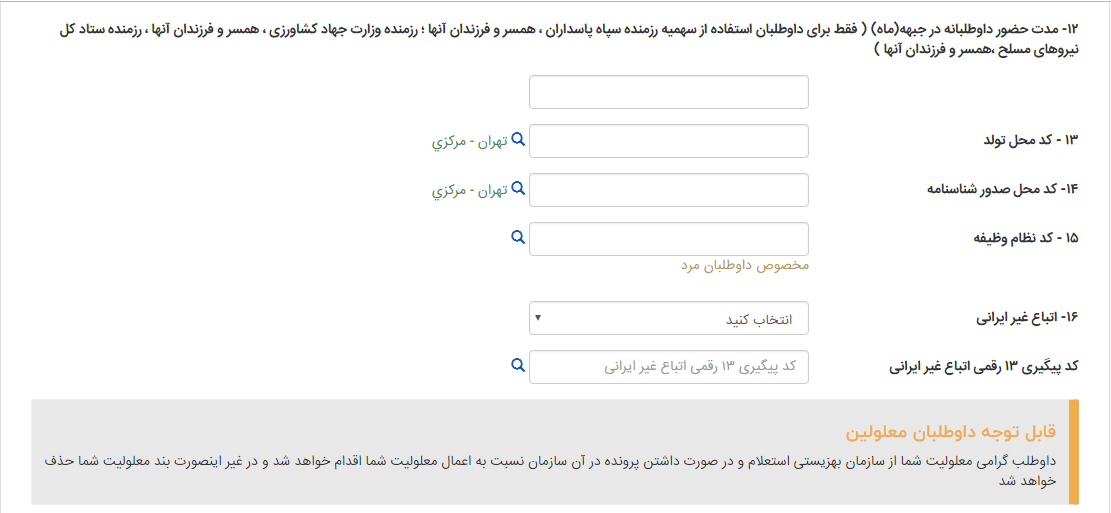
Task: Click the کد نظام وظیفه input field
Action: (x=669, y=239)
